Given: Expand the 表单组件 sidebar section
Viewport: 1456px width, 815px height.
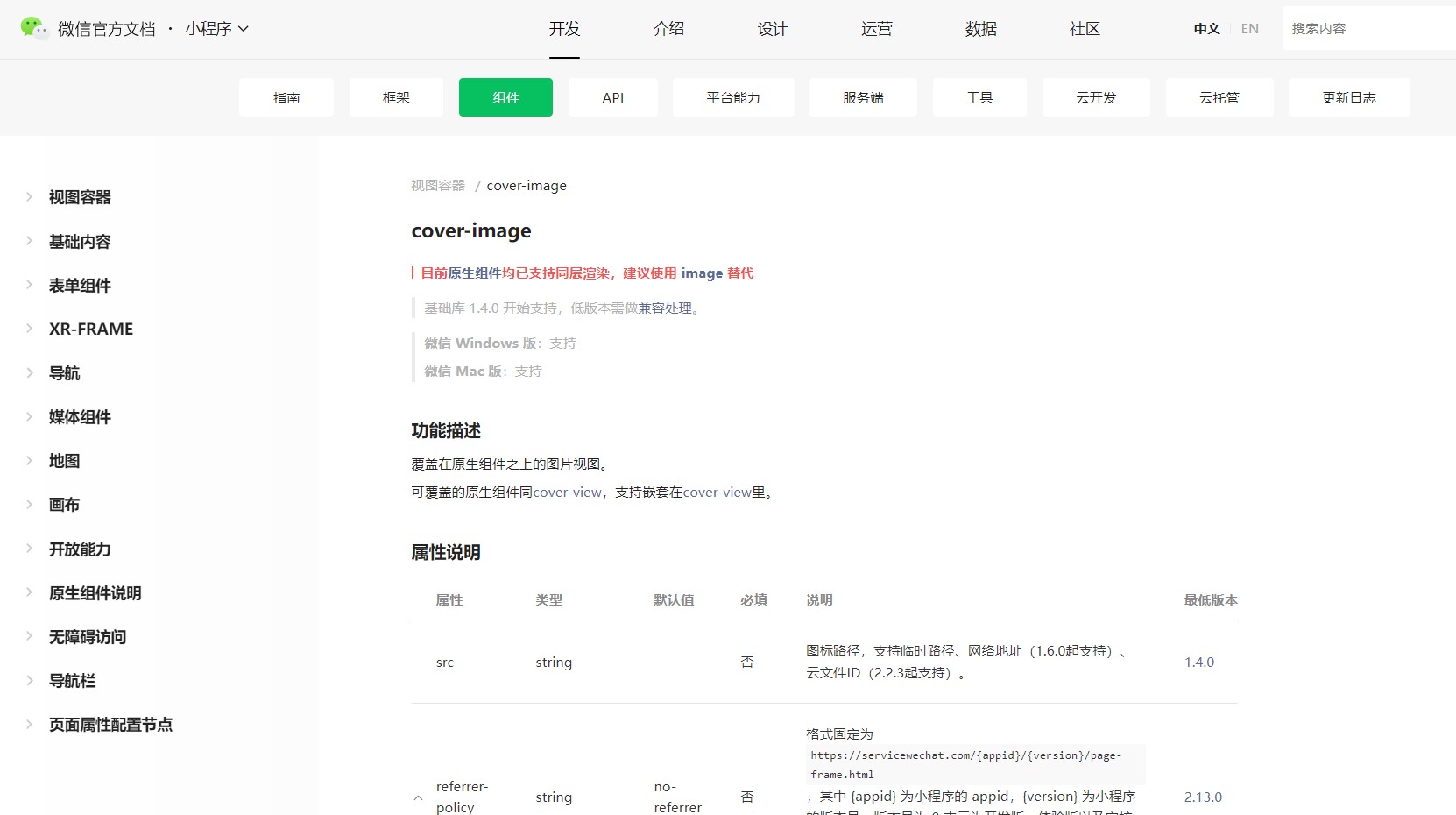Looking at the screenshot, I should [x=80, y=285].
